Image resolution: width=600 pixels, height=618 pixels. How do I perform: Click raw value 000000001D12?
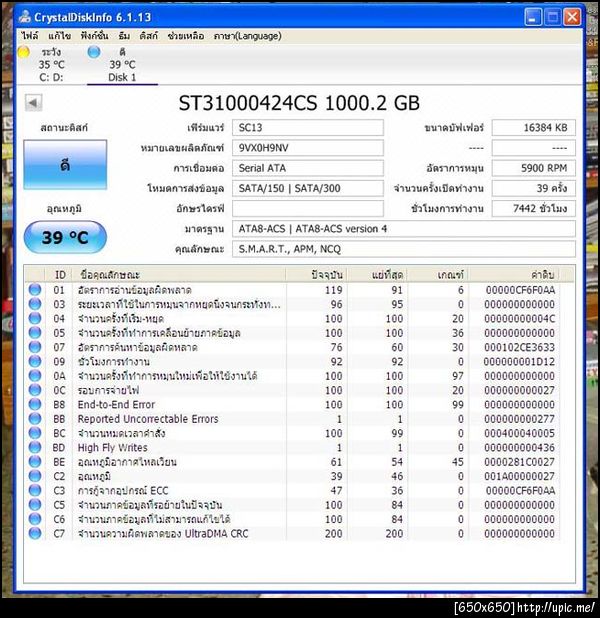pyautogui.click(x=519, y=361)
